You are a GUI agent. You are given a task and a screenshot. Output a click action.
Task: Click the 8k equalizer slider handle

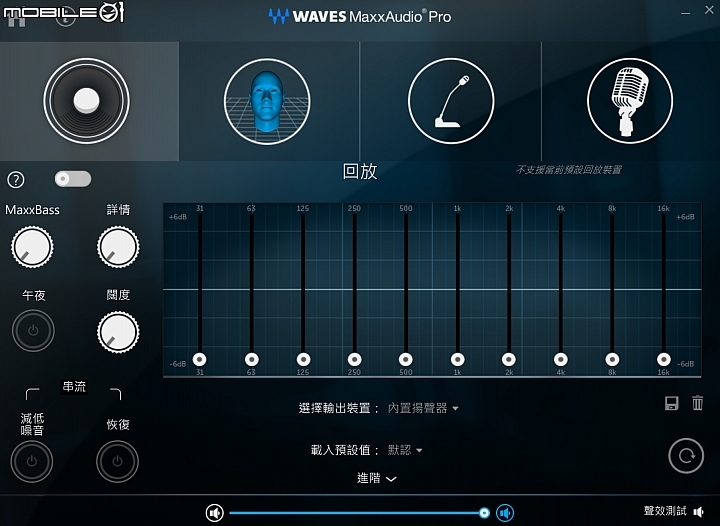[612, 359]
